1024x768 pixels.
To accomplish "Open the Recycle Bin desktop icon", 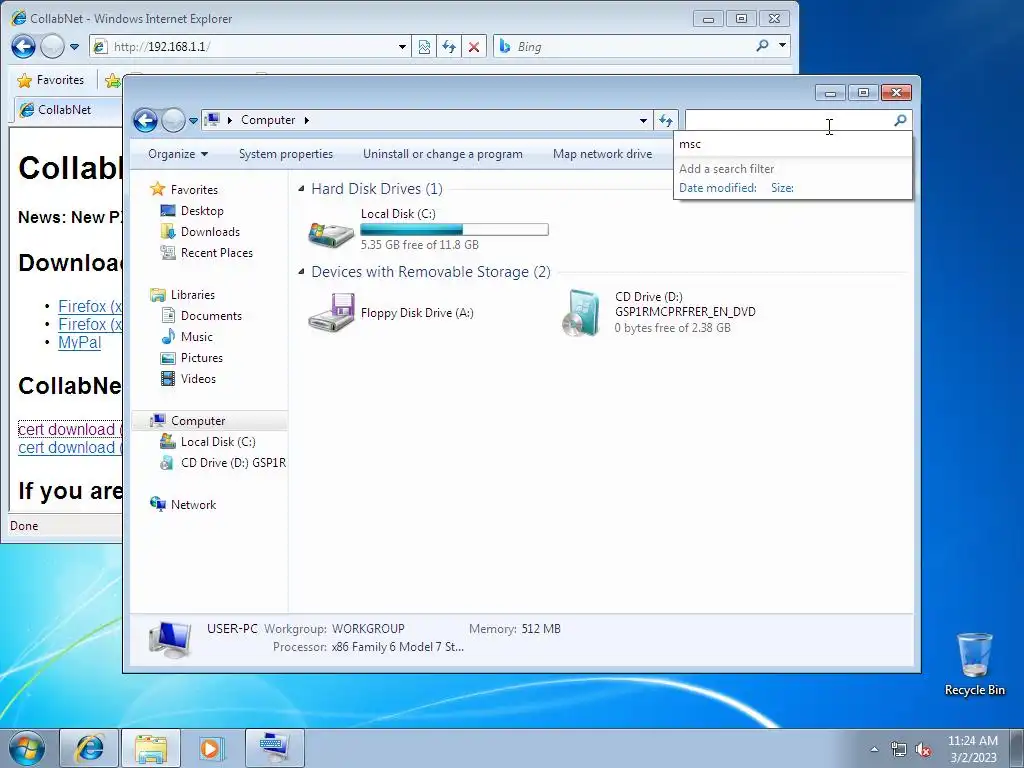I will point(974,665).
